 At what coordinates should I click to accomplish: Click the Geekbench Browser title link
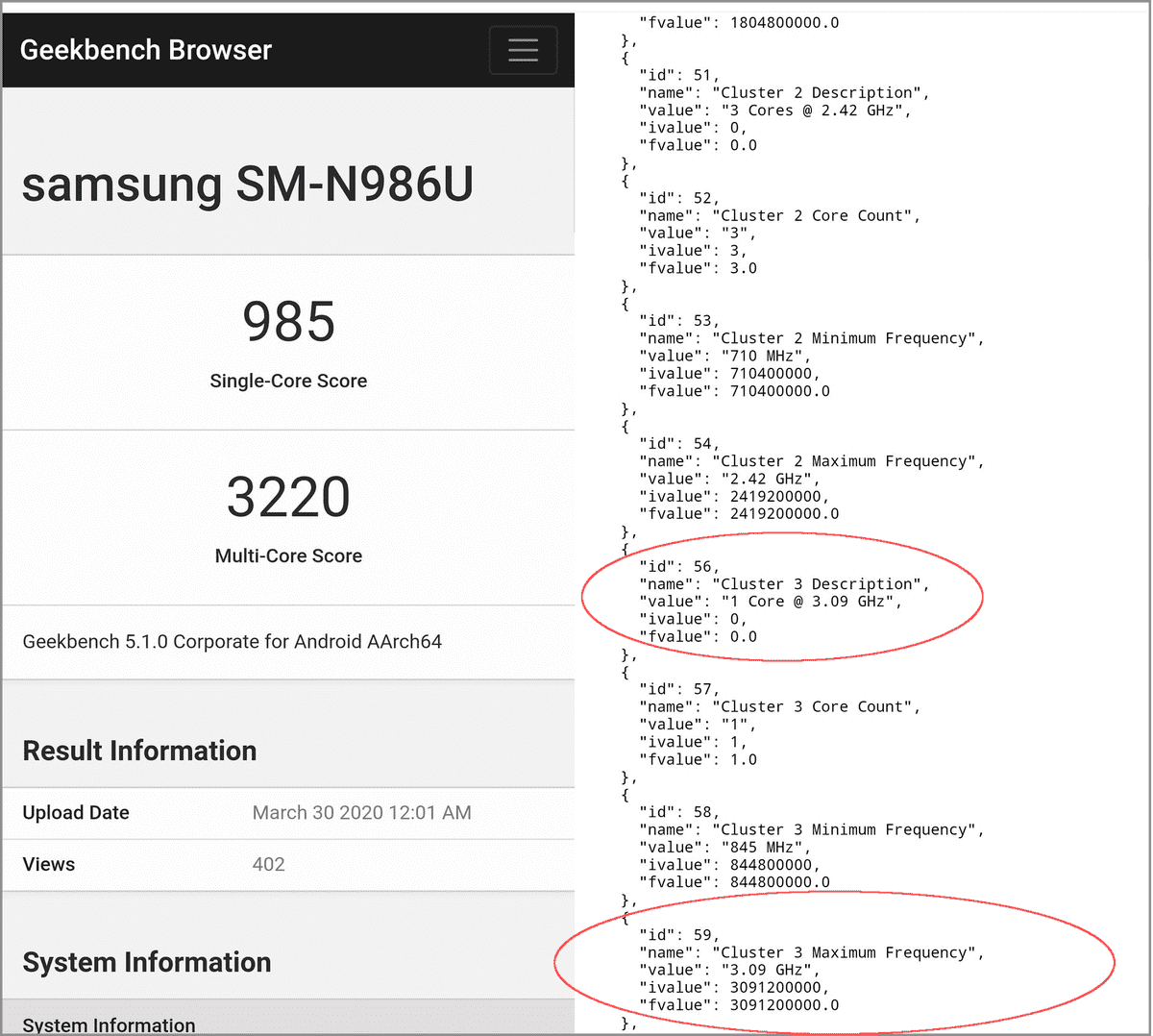[146, 50]
